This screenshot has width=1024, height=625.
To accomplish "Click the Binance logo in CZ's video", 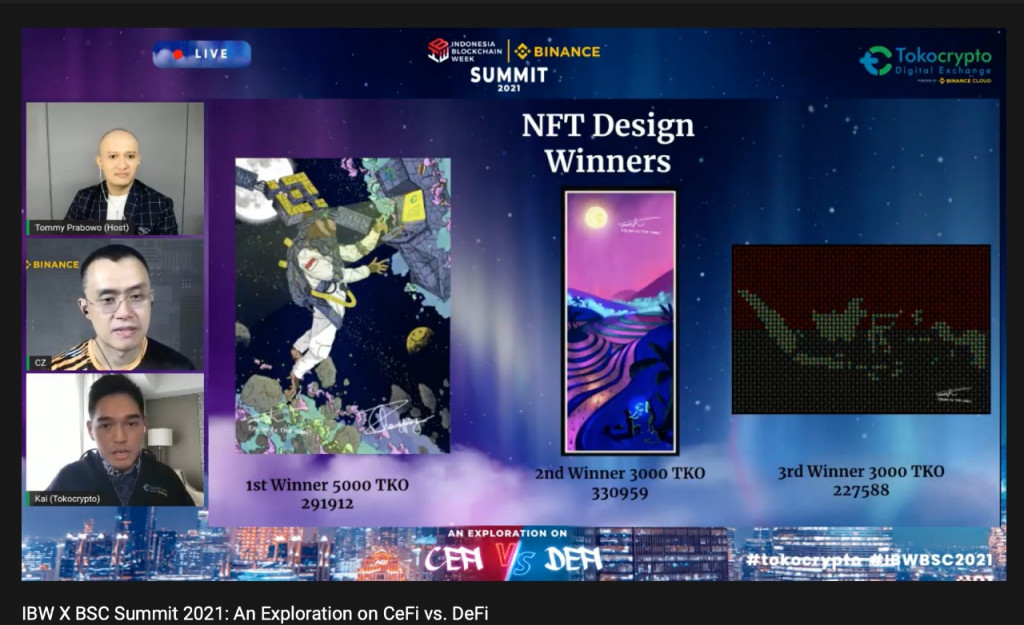I will (53, 265).
